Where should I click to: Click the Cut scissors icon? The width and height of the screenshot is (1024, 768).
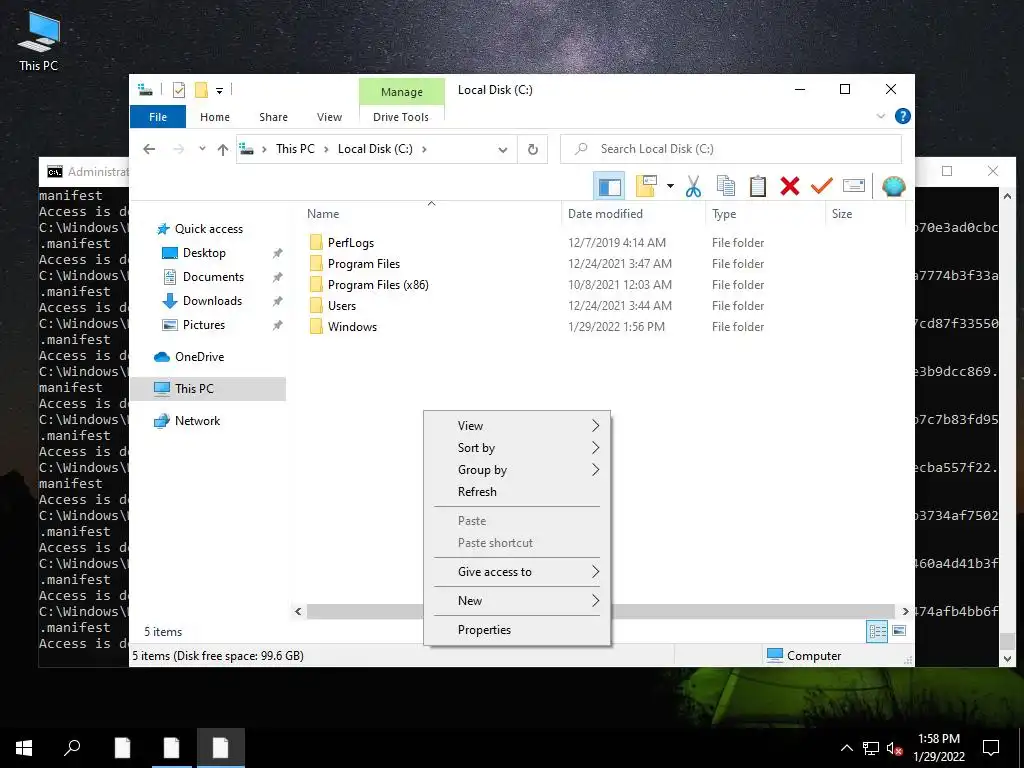[693, 187]
